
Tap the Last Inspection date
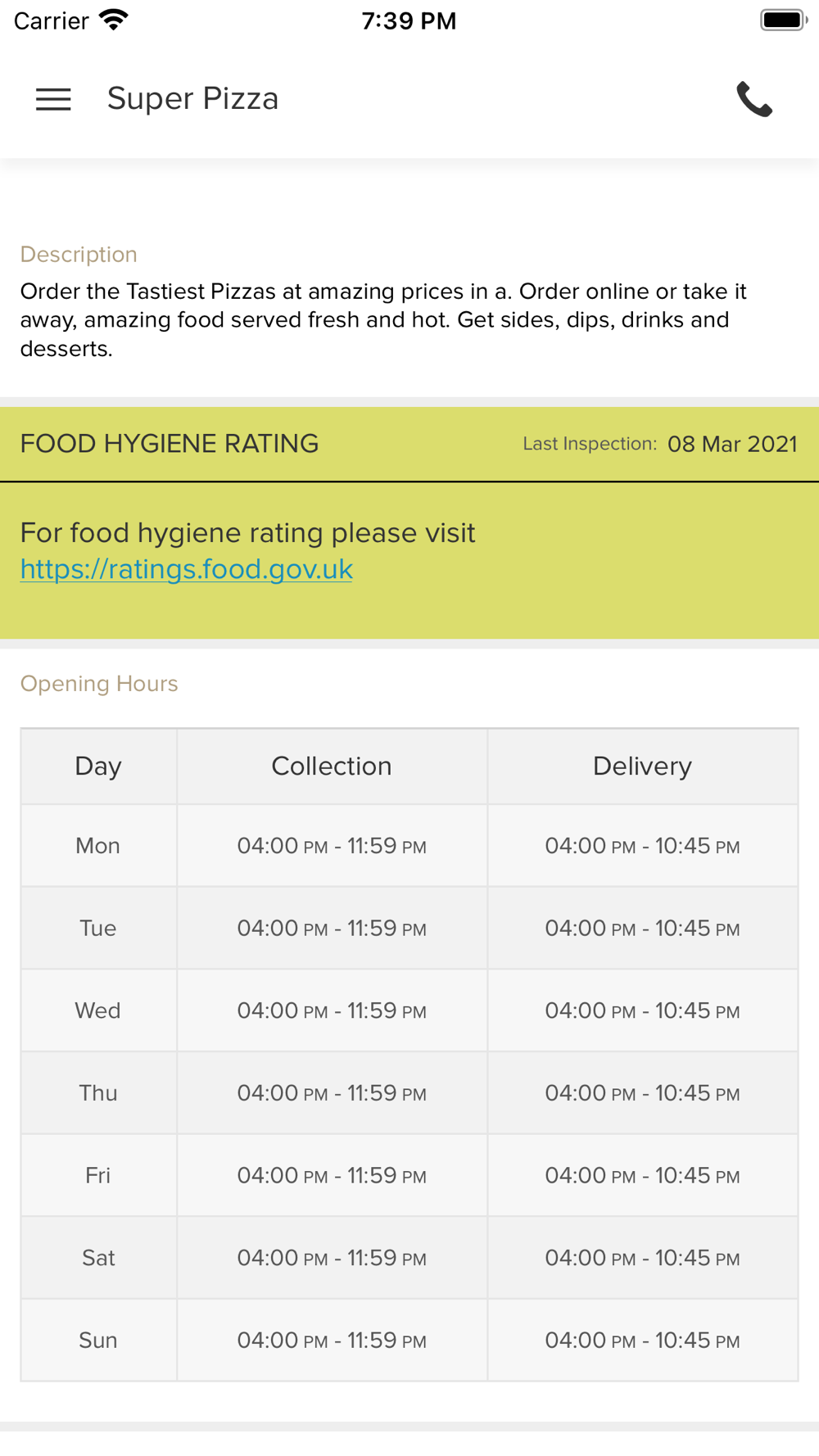[731, 444]
